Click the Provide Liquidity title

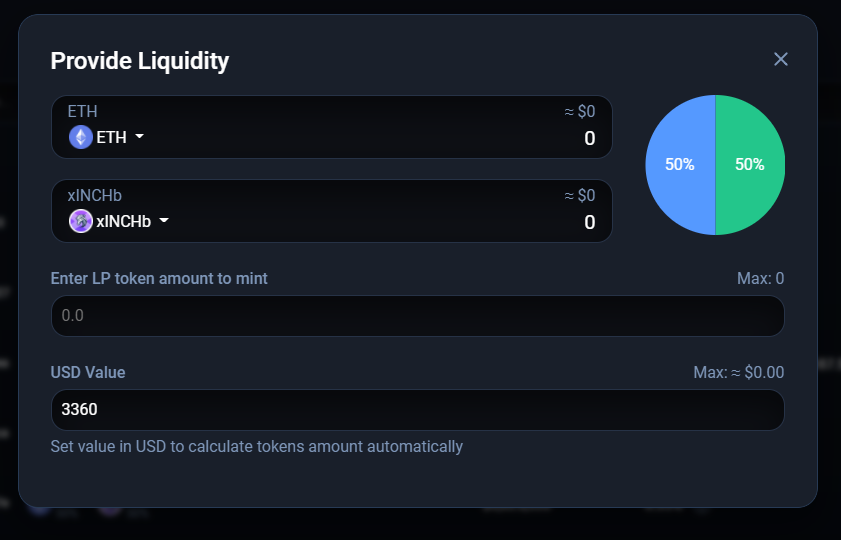pos(139,61)
